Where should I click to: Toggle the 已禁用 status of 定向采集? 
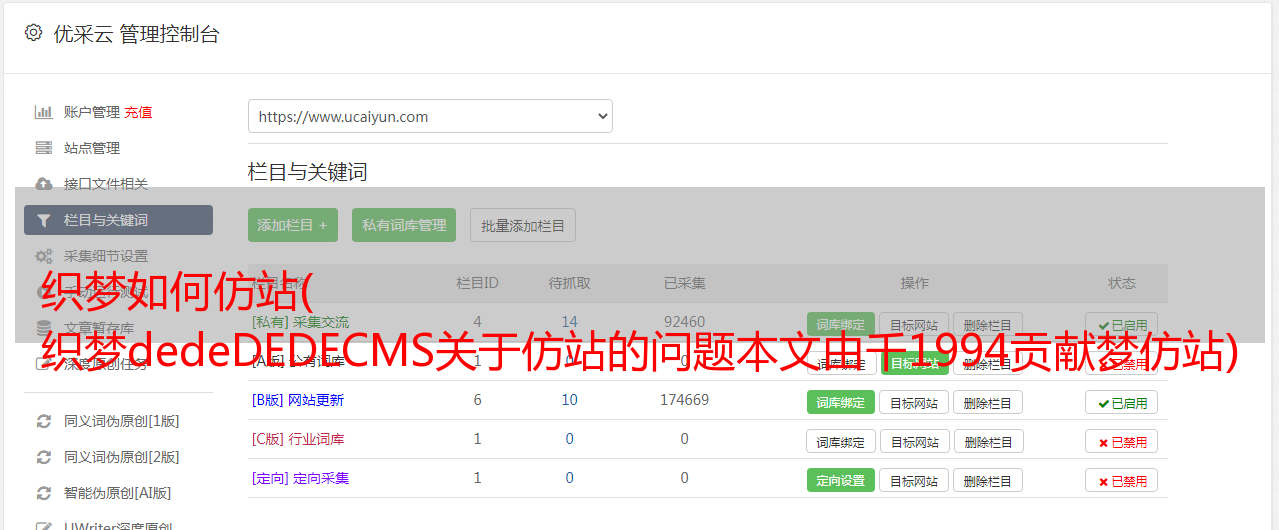(1121, 480)
